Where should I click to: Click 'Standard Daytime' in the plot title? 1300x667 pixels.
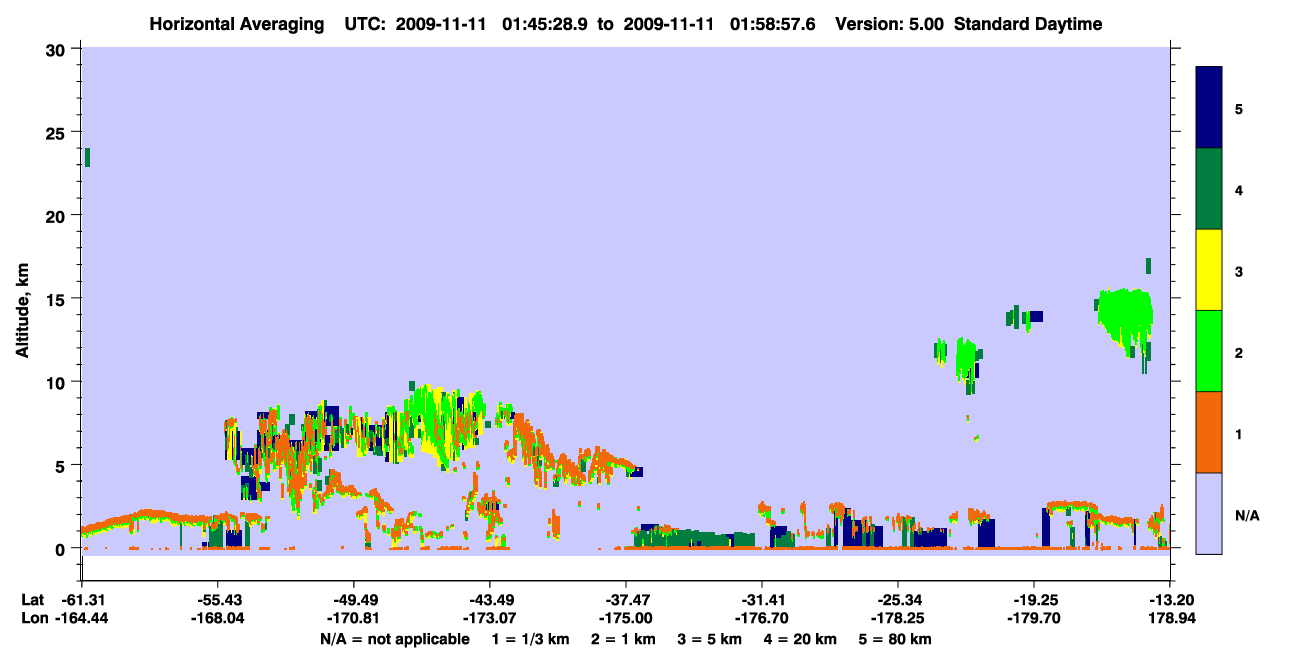click(1028, 24)
